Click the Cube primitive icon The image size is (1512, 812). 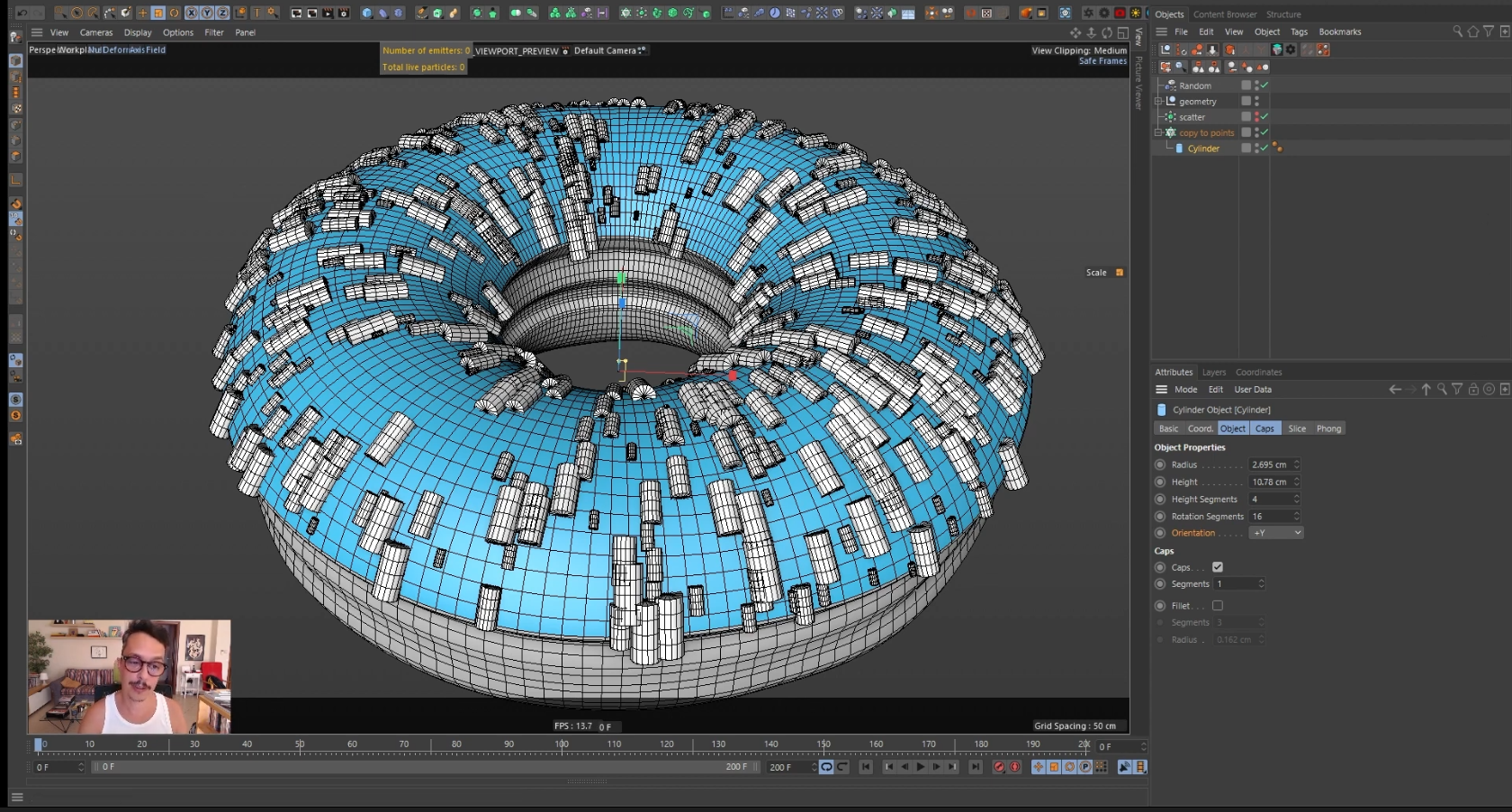pyautogui.click(x=366, y=13)
